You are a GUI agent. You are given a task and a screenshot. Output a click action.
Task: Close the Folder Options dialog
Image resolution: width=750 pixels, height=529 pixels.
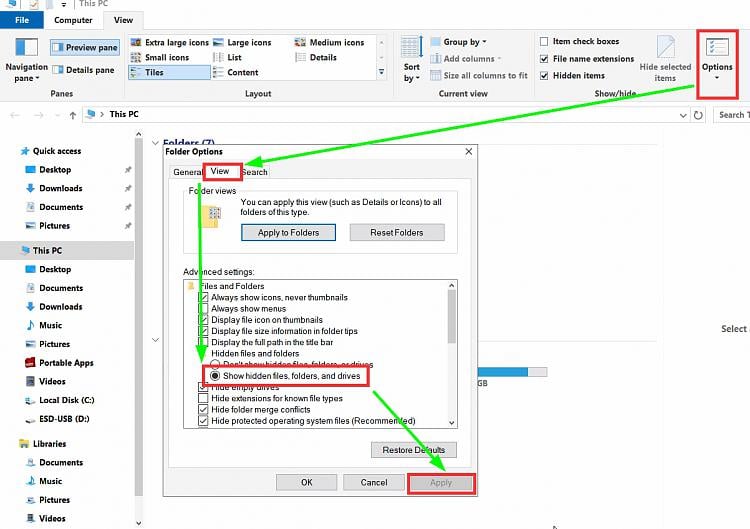pyautogui.click(x=469, y=152)
